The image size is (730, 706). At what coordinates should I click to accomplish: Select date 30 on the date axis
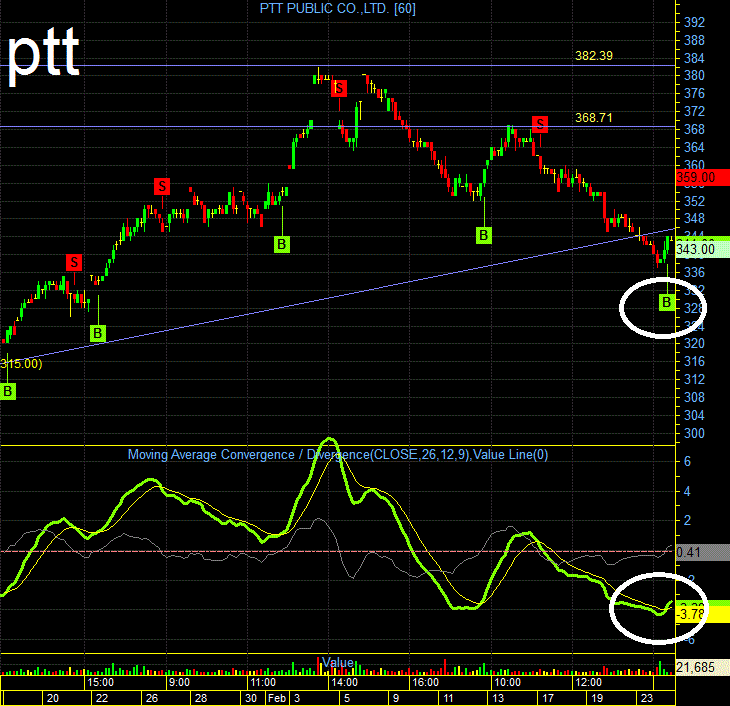[x=251, y=699]
